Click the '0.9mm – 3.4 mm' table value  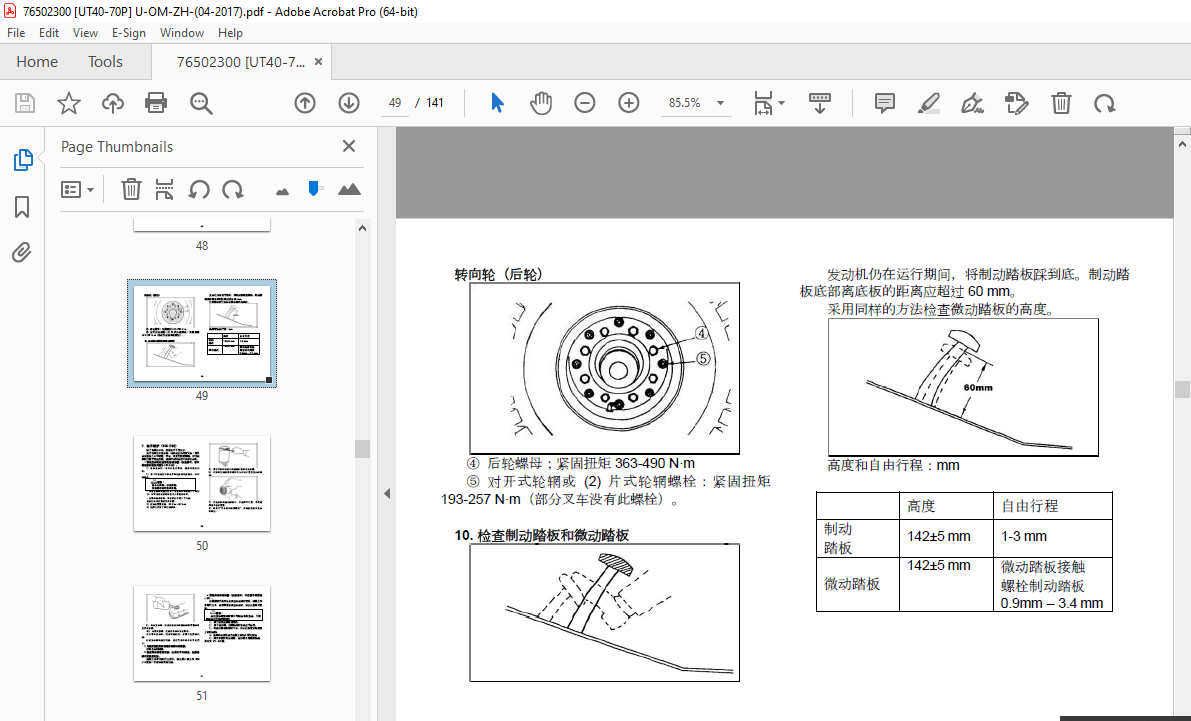(x=1051, y=603)
